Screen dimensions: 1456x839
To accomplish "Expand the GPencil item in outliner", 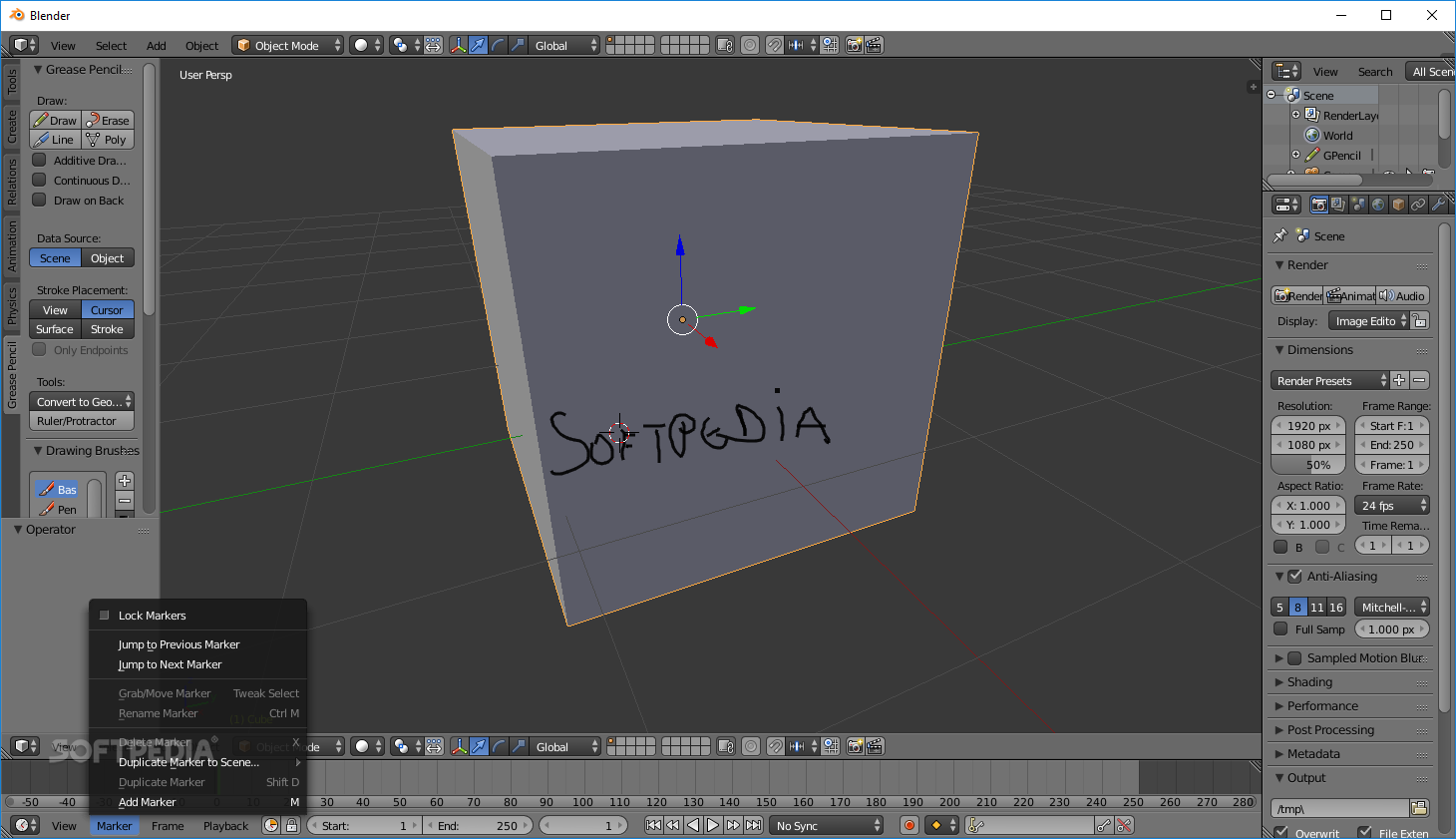I will coord(1296,155).
